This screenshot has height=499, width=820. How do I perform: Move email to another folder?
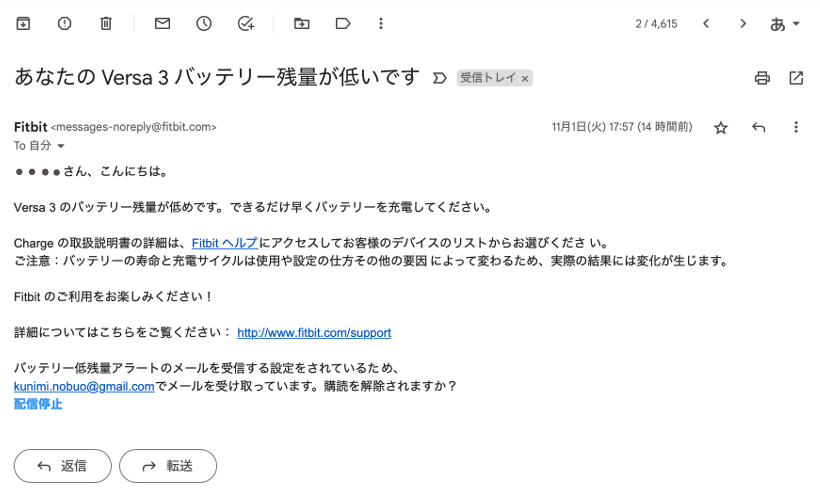pos(302,23)
